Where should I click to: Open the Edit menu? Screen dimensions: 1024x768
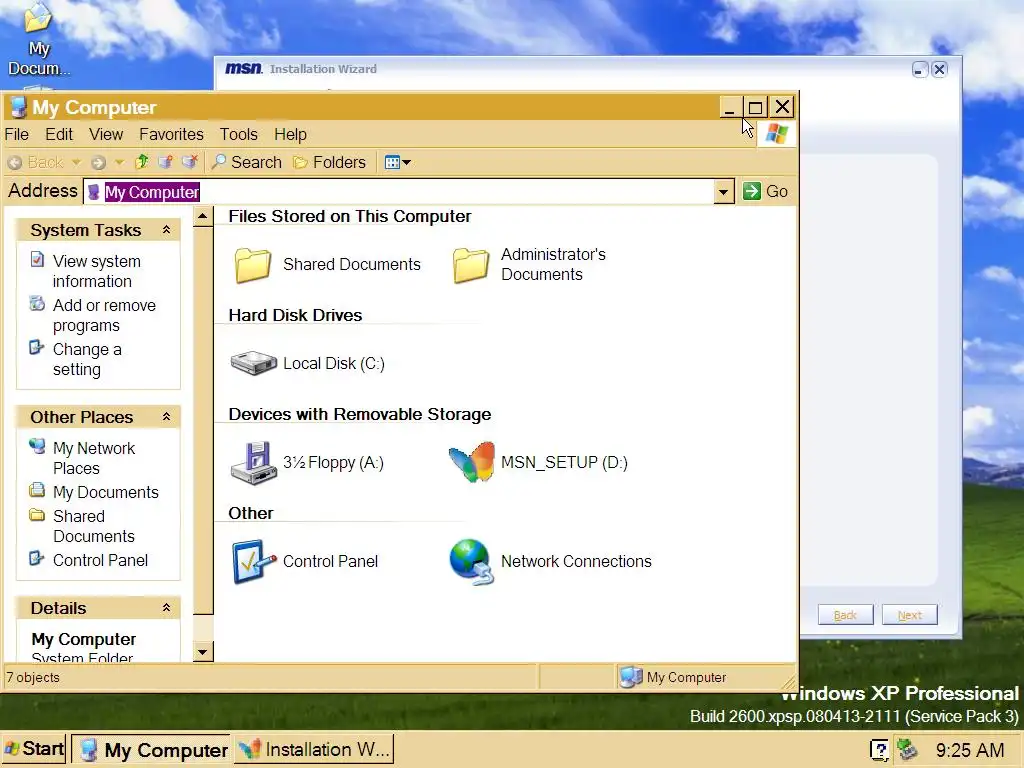(59, 135)
